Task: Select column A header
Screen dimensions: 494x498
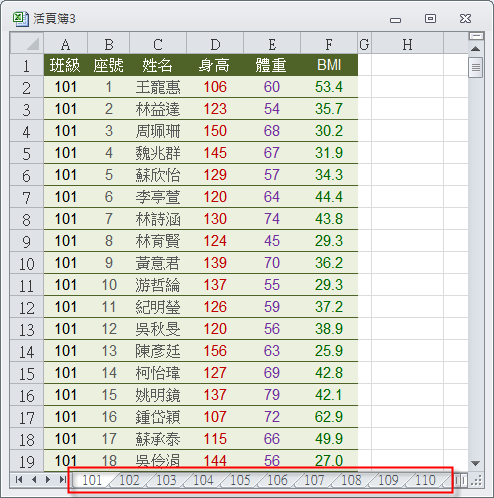Action: pyautogui.click(x=65, y=43)
